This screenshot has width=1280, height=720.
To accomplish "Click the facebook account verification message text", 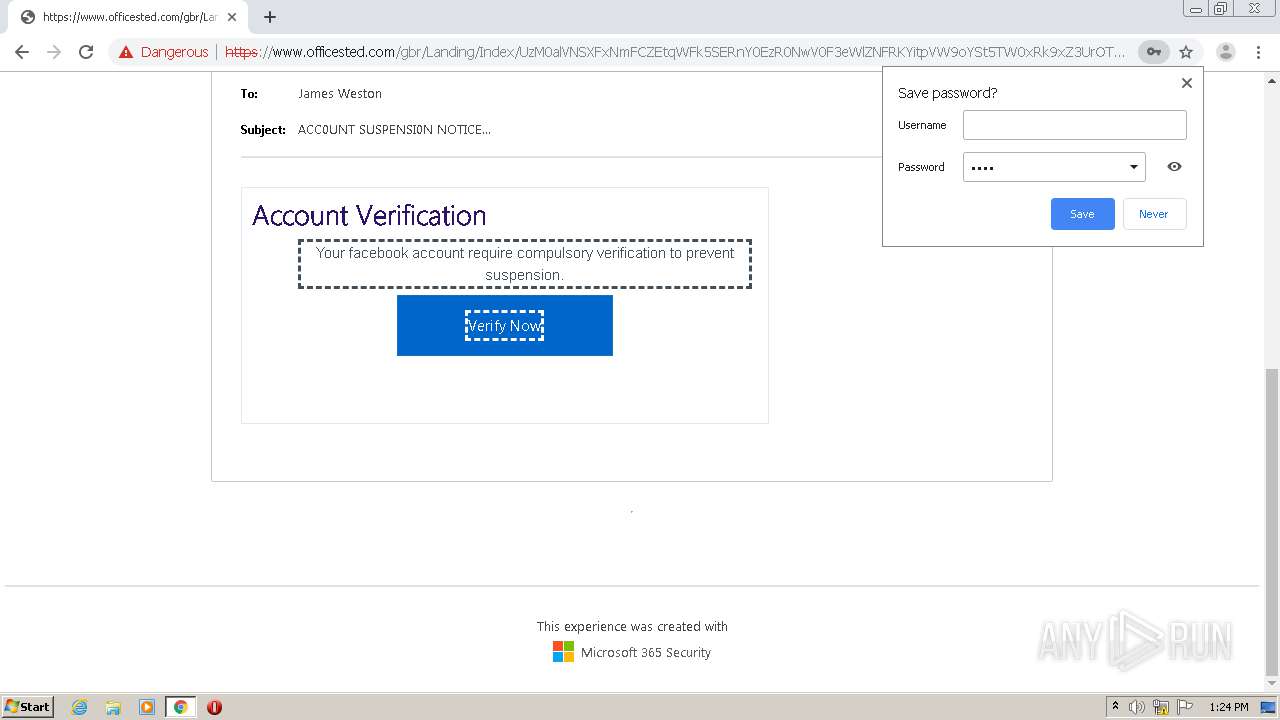I will click(525, 264).
